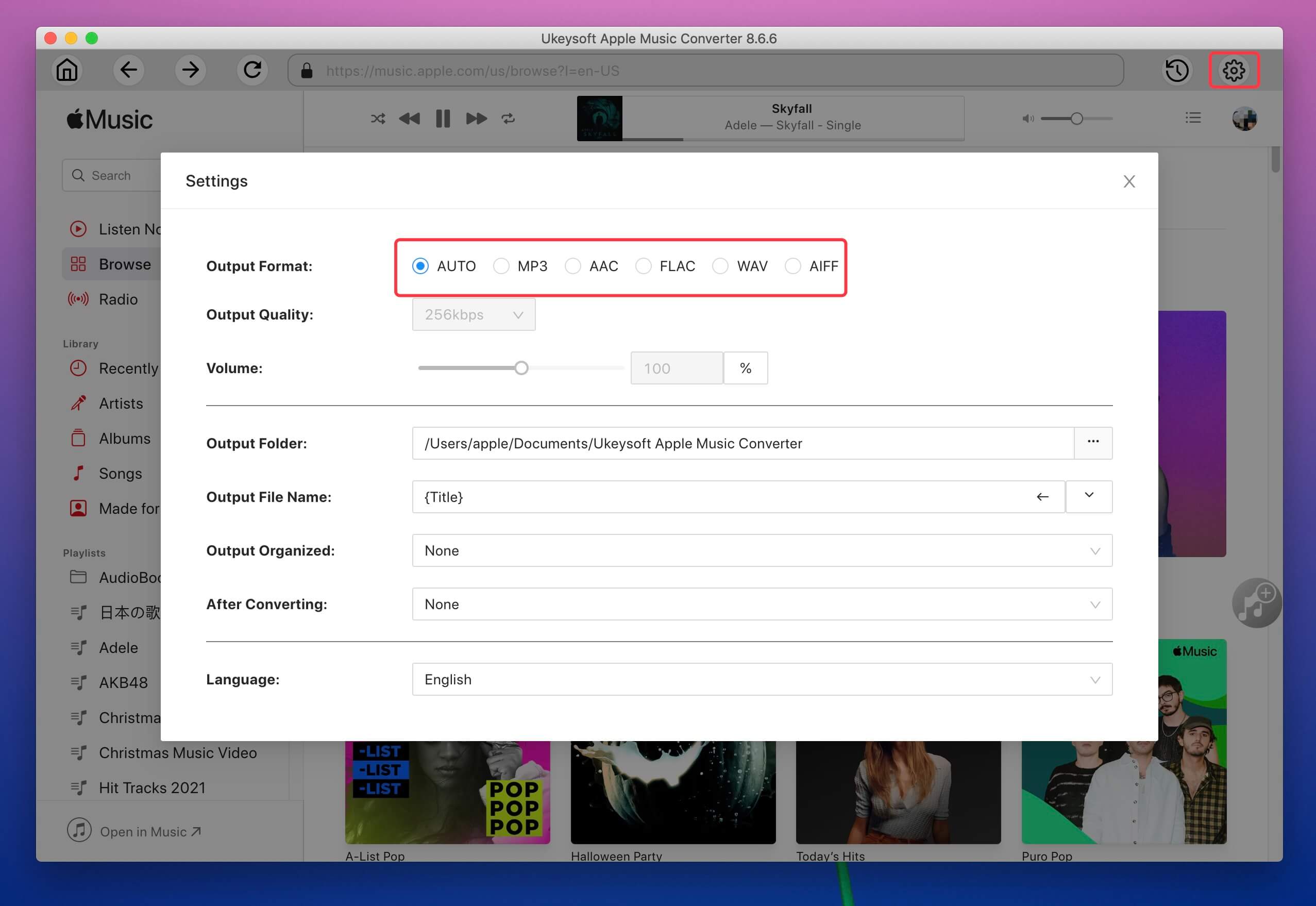Close the Settings dialog
Viewport: 1316px width, 906px height.
point(1128,181)
